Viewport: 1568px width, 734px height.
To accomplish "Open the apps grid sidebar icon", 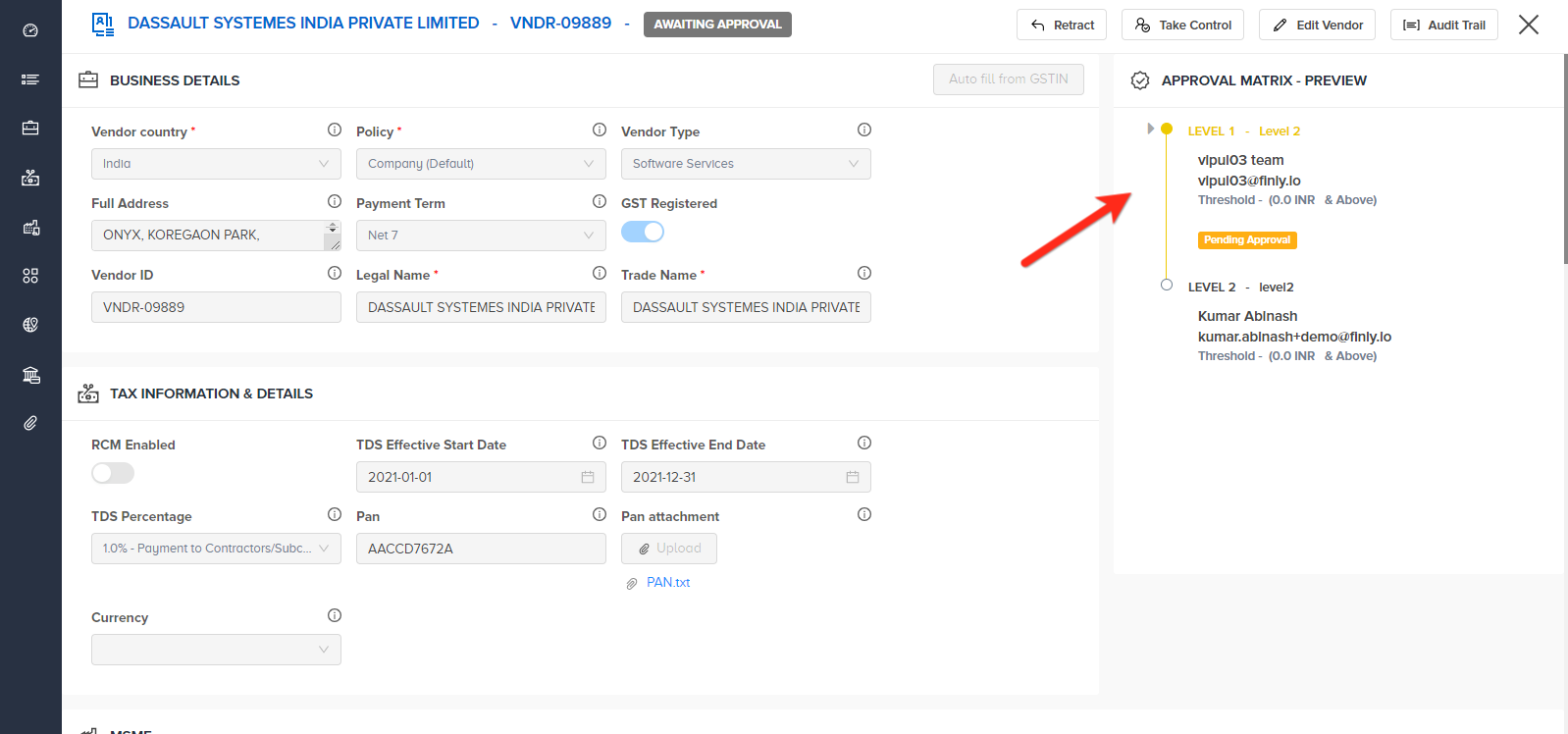I will click(x=30, y=276).
